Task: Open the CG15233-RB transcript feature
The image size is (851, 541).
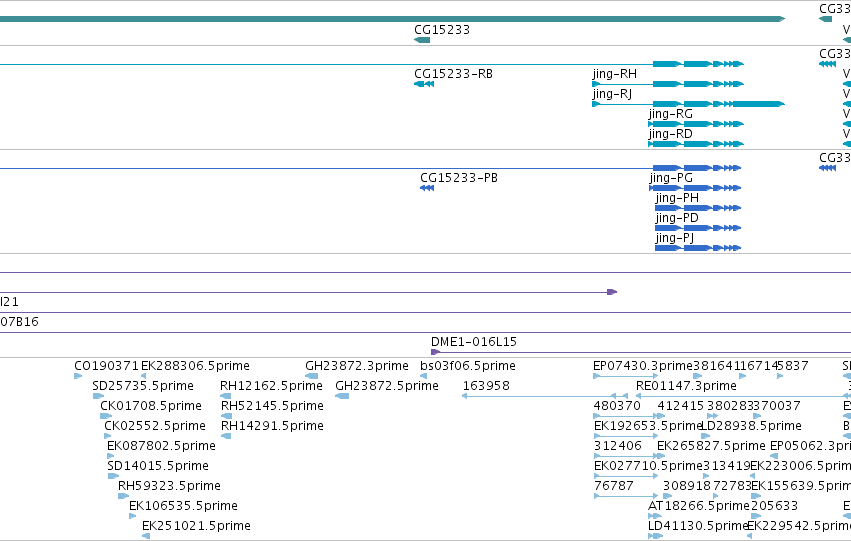Action: 424,84
